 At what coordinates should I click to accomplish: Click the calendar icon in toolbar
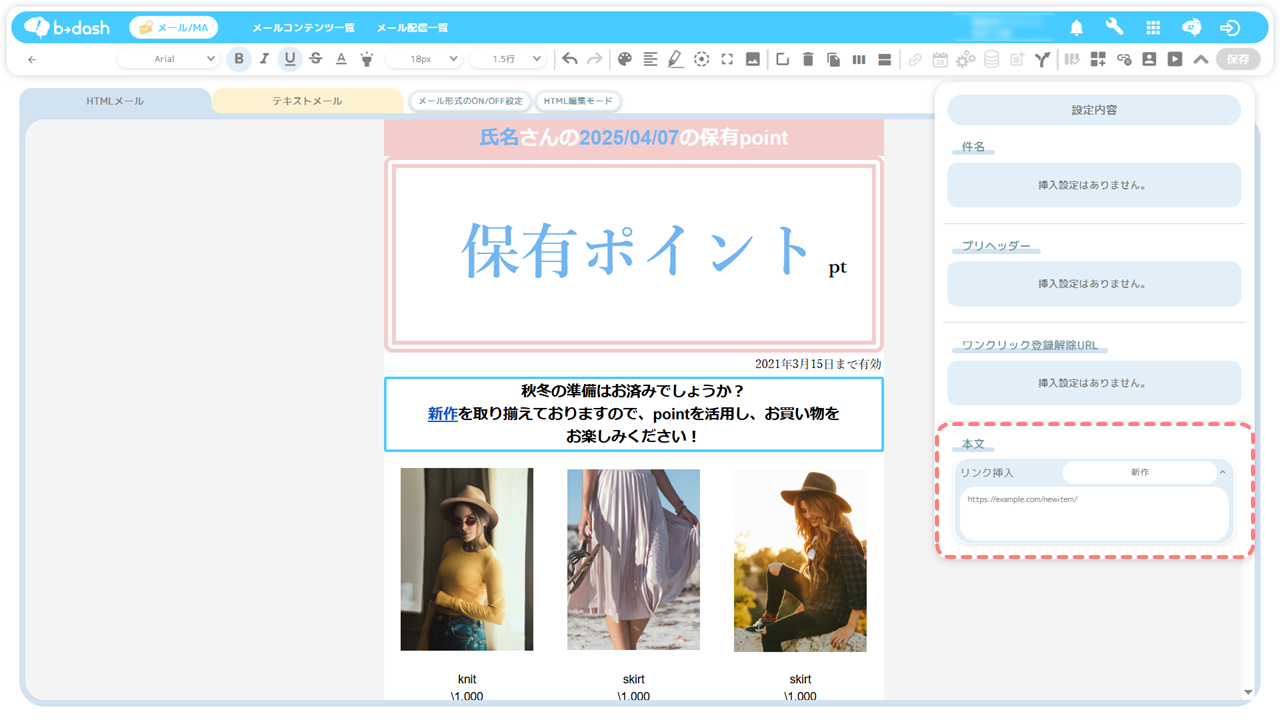(x=940, y=59)
